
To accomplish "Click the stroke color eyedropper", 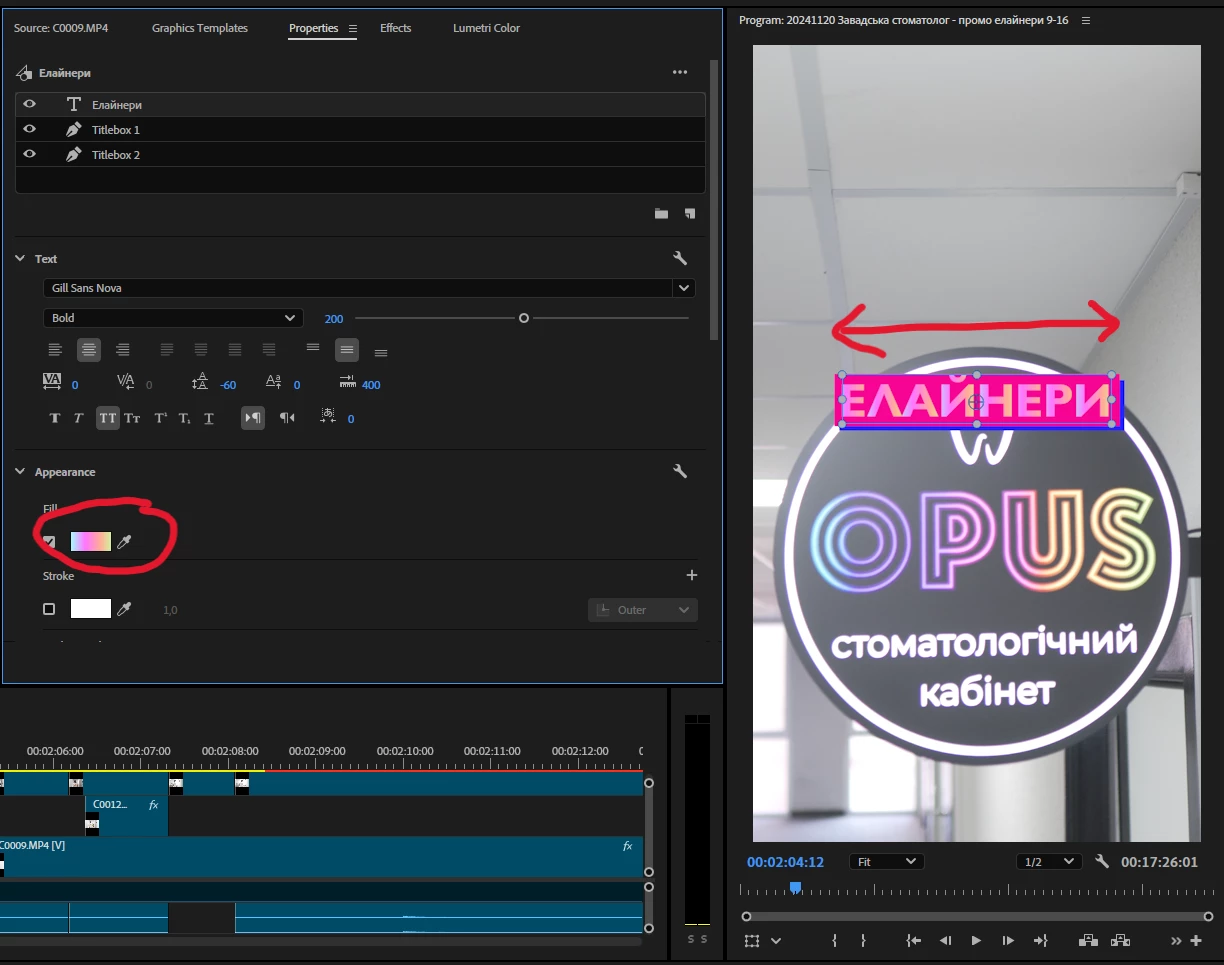I will coord(124,609).
